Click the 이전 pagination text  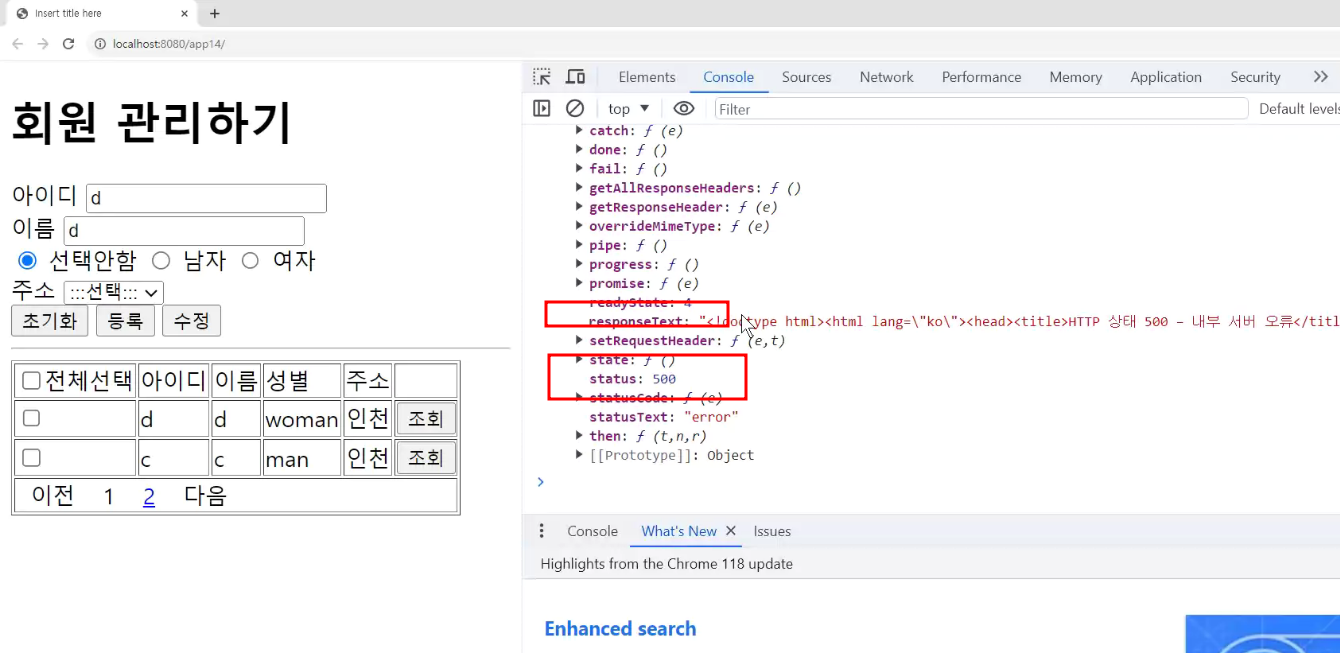pyautogui.click(x=53, y=496)
